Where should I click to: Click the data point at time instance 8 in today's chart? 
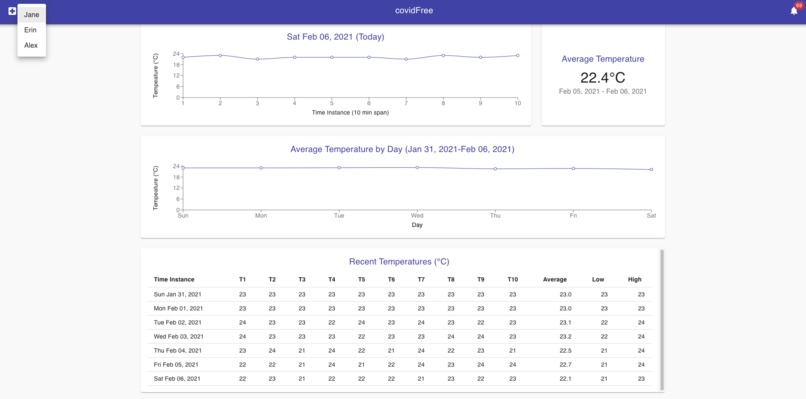pyautogui.click(x=443, y=55)
